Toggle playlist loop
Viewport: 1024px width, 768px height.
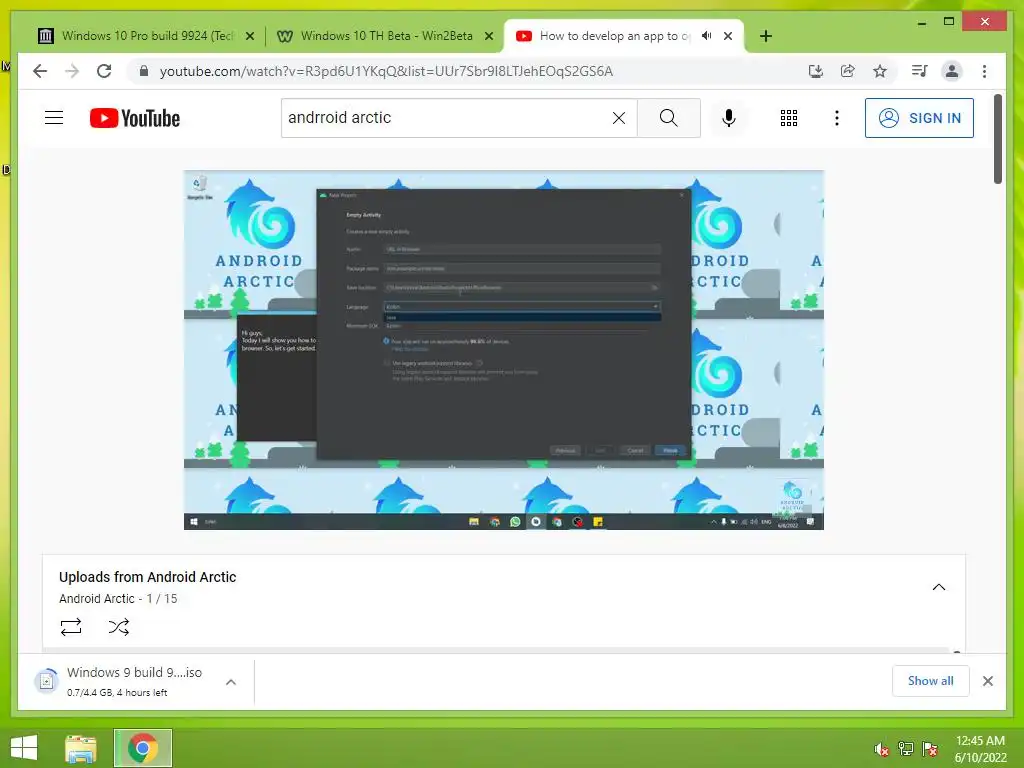coord(71,627)
